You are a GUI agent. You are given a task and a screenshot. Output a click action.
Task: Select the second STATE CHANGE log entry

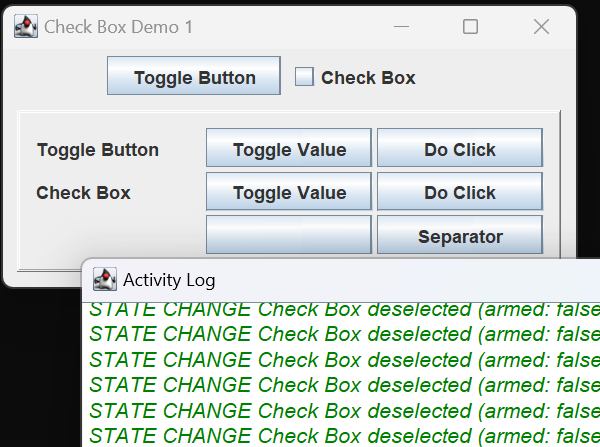[x=340, y=334]
